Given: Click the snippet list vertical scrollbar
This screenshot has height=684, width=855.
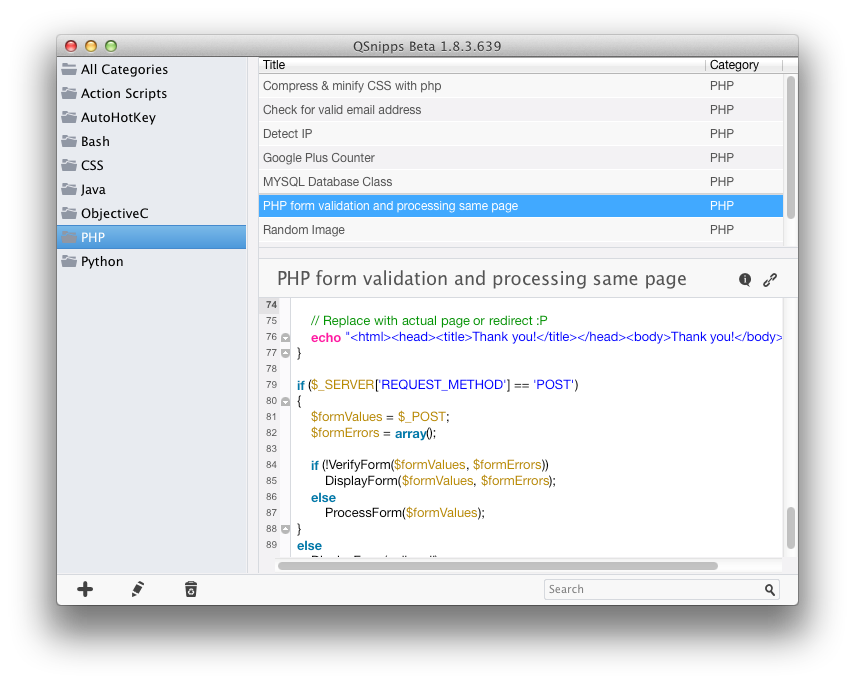Looking at the screenshot, I should click(791, 147).
